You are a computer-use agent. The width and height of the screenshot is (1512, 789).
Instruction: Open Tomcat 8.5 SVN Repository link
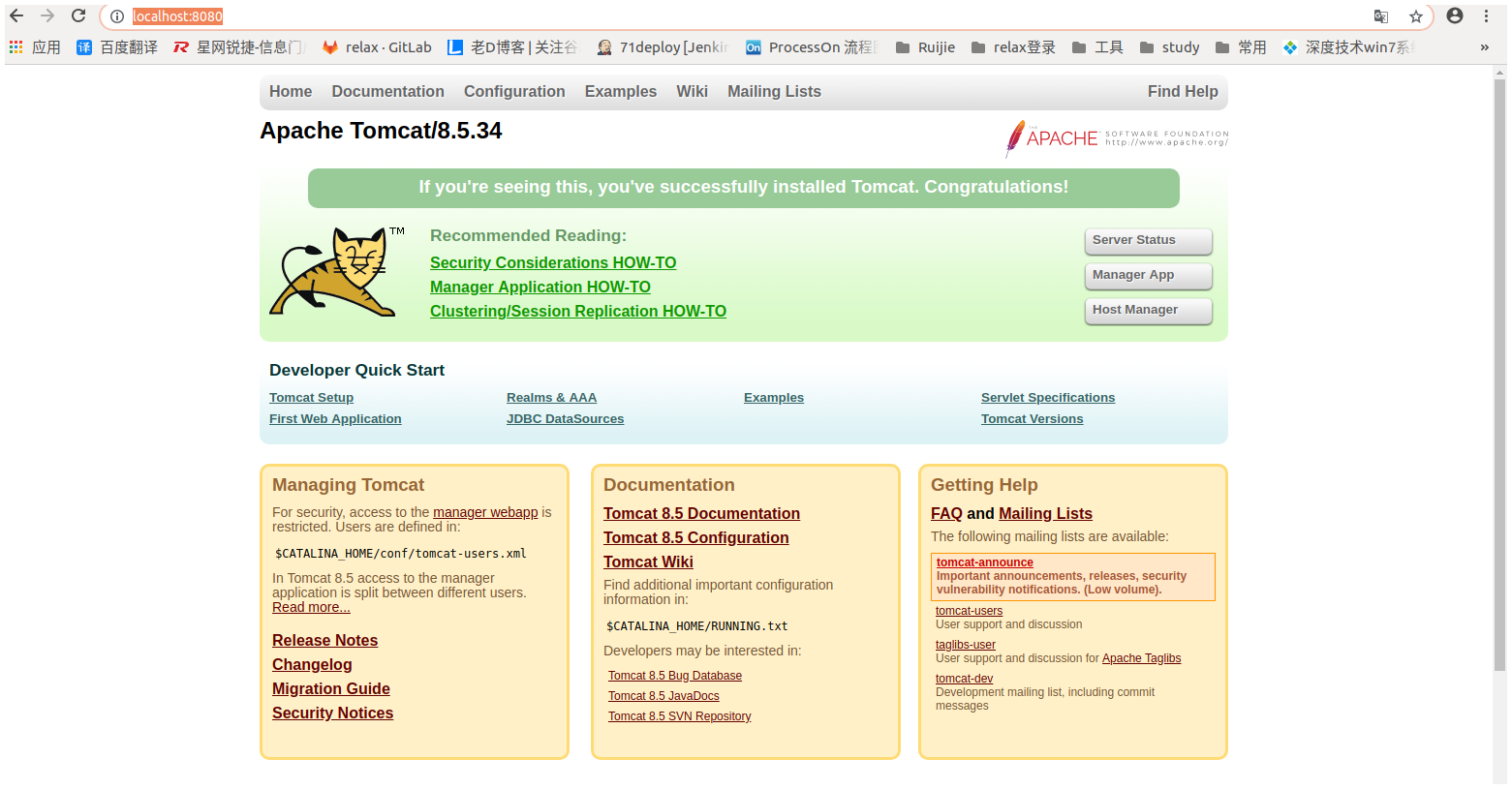[x=679, y=716]
